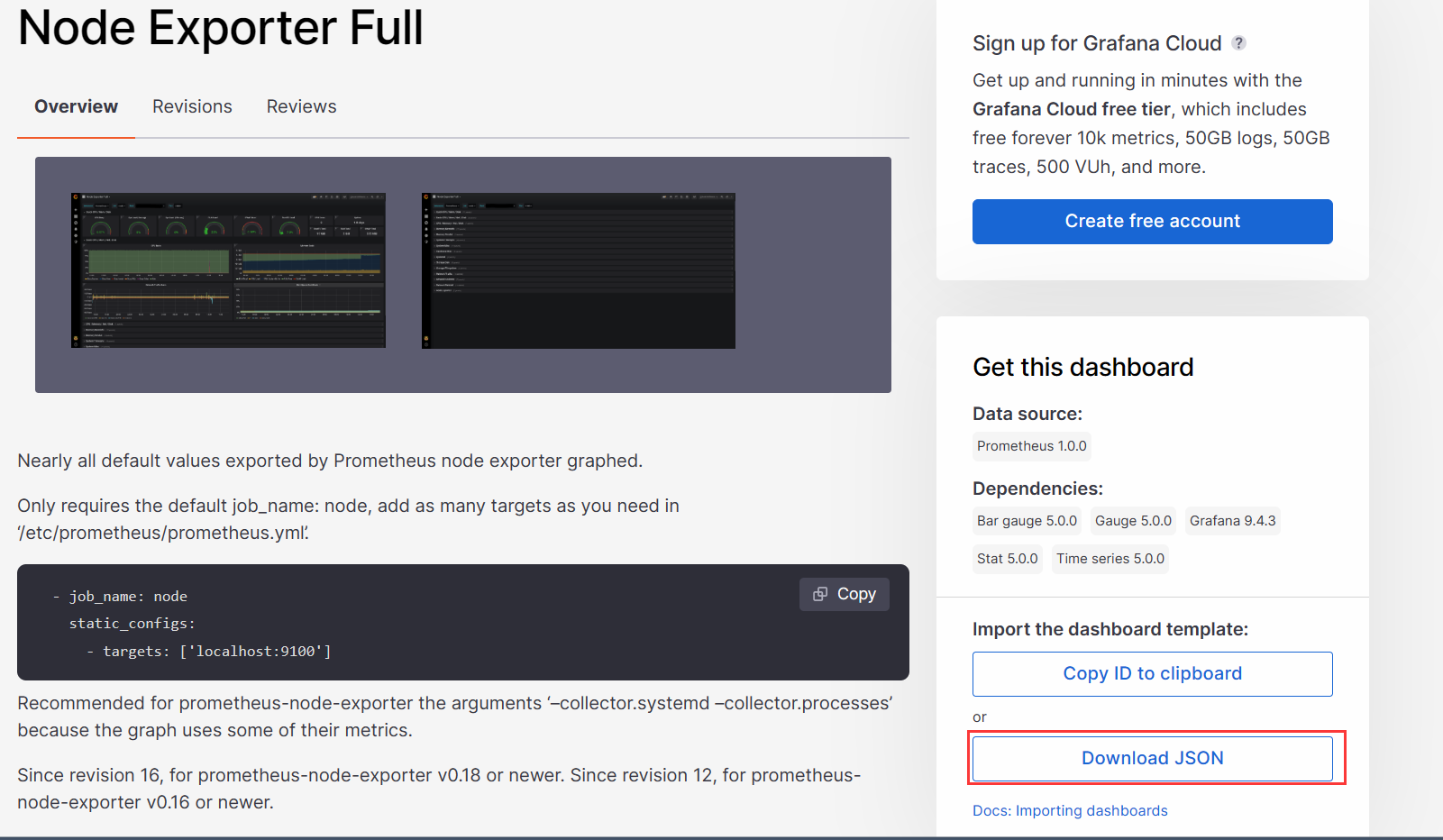Select the Grafana 9.4.3 dependency tag
Image resolution: width=1443 pixels, height=840 pixels.
click(x=1232, y=521)
